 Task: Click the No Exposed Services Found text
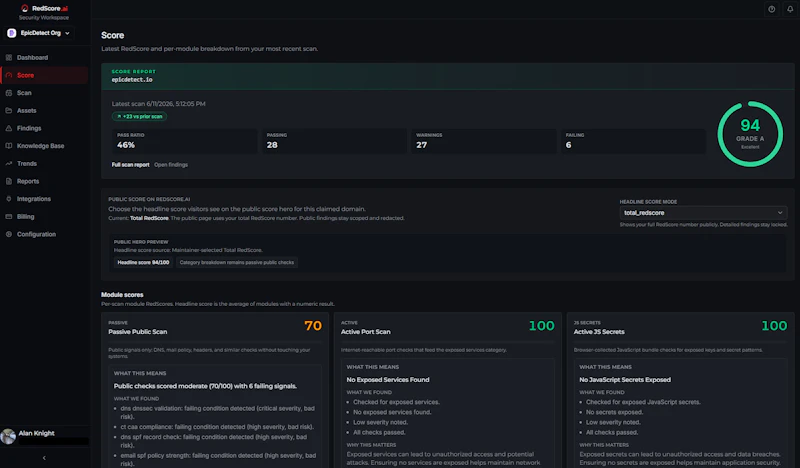pos(388,380)
